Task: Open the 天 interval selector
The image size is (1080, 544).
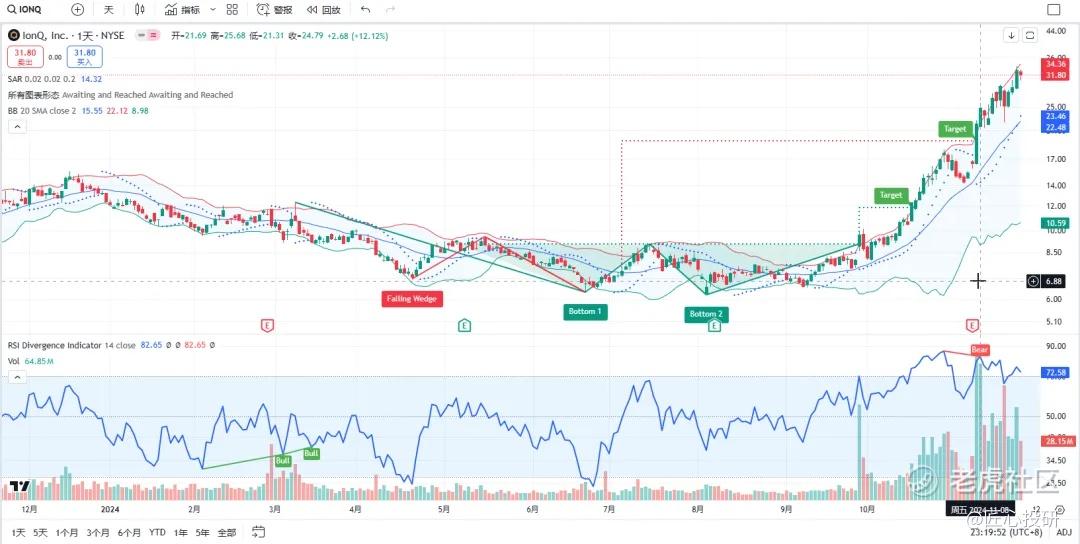Action: (x=108, y=10)
